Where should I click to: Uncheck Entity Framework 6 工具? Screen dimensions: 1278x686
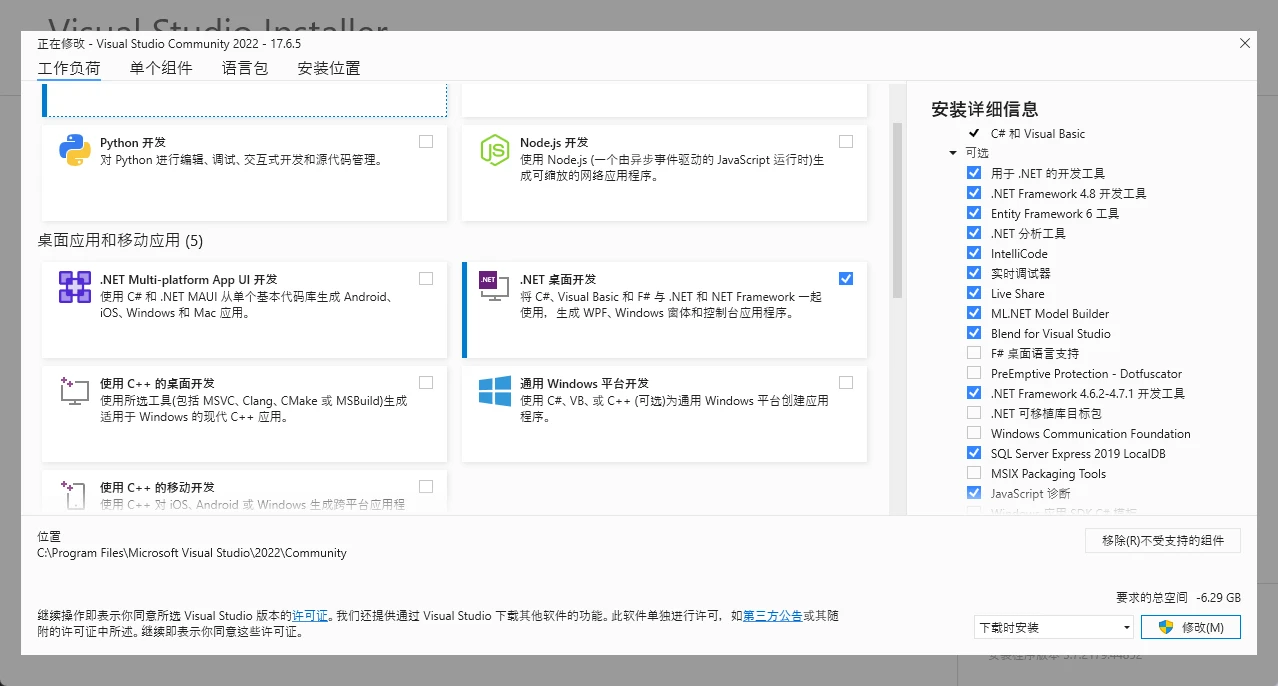point(974,213)
